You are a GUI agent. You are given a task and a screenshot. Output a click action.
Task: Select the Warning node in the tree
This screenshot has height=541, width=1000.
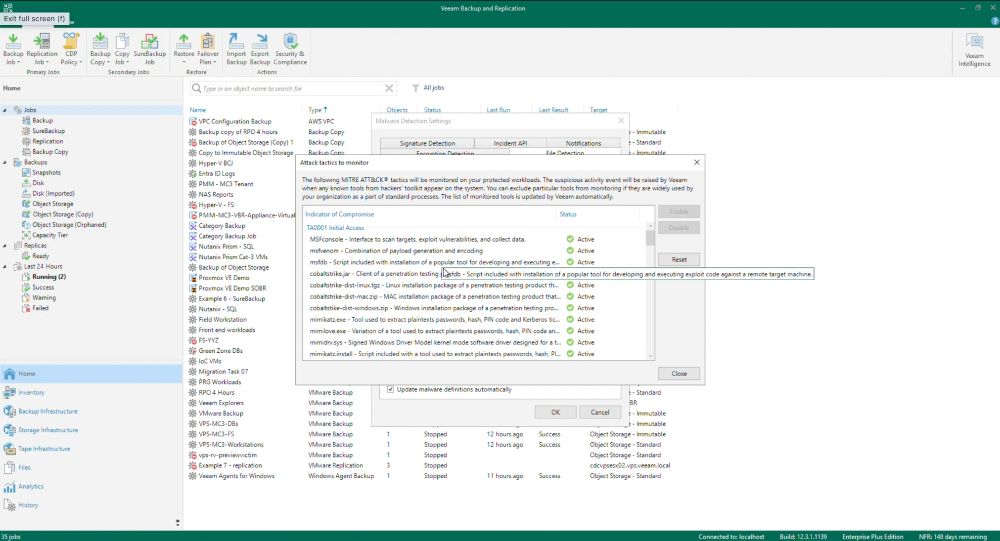click(x=43, y=297)
